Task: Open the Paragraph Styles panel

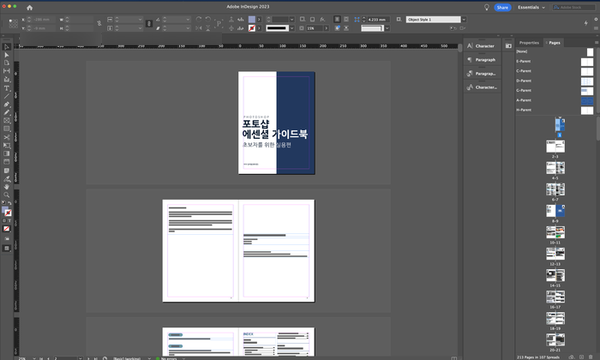Action: (x=481, y=73)
